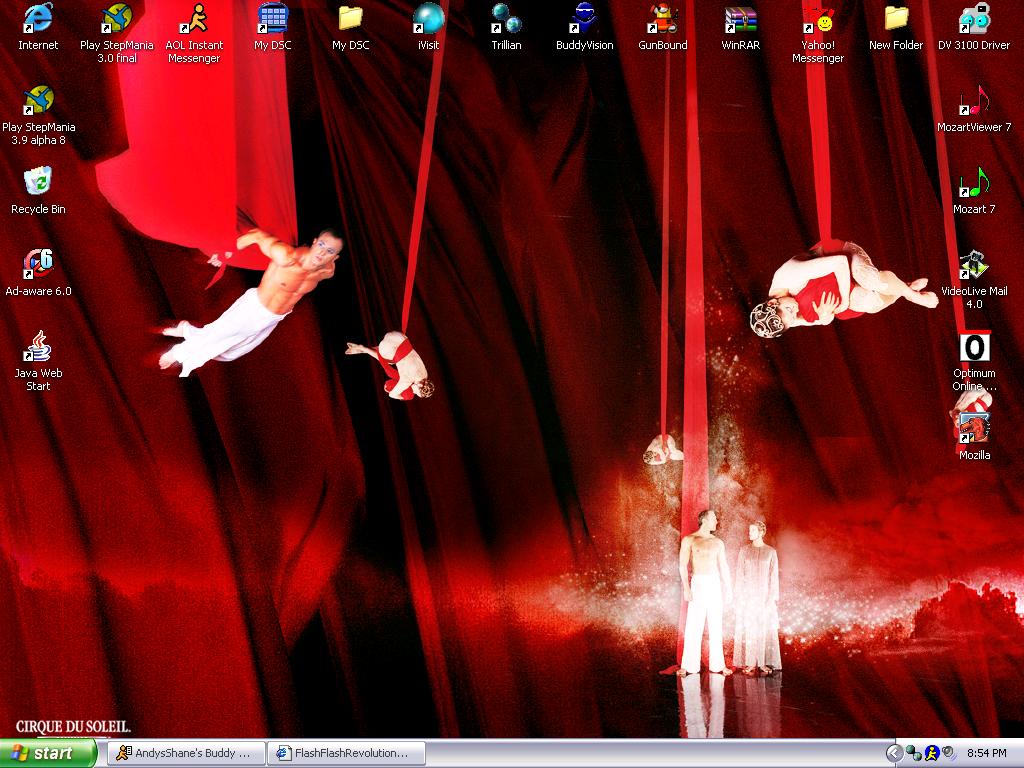The height and width of the screenshot is (768, 1024).
Task: Switch to AndysShane's Buddy List taskbar button
Action: pos(186,753)
